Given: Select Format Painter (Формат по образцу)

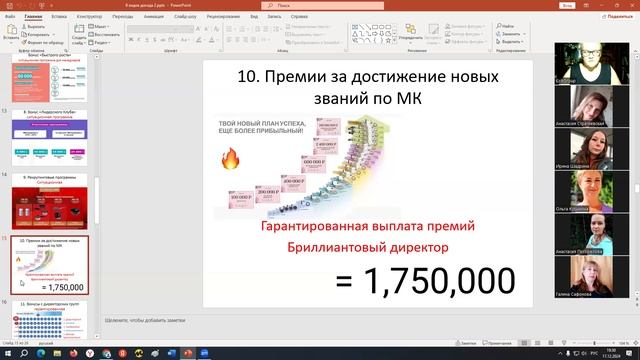Looking at the screenshot, I should click(43, 42).
